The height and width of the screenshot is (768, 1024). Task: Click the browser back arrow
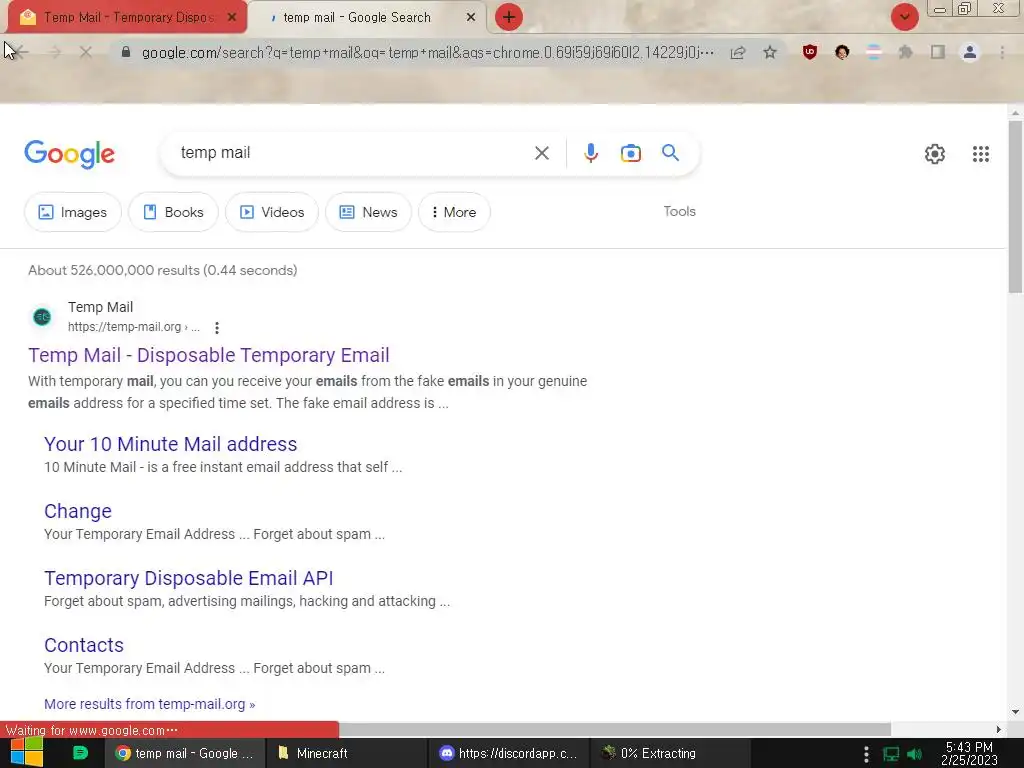[x=21, y=52]
